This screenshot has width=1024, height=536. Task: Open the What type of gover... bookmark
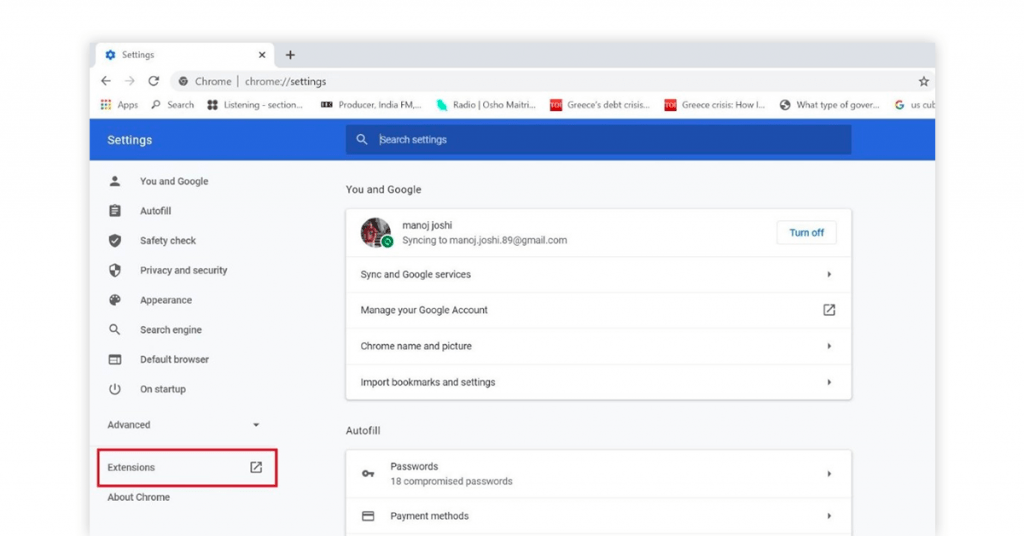(829, 104)
